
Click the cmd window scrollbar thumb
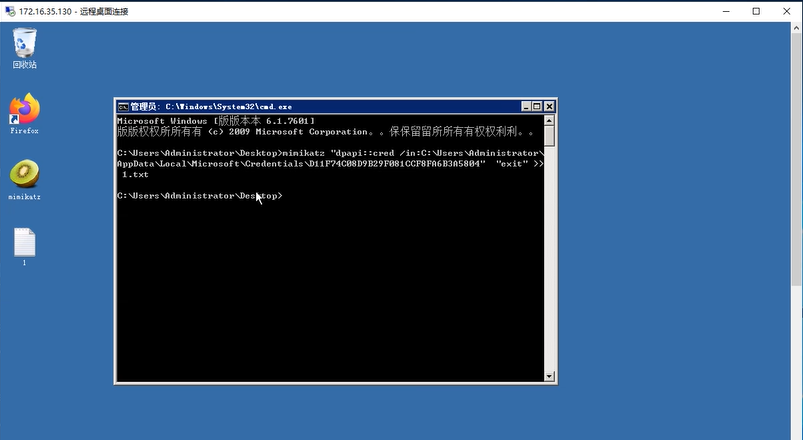tap(549, 136)
